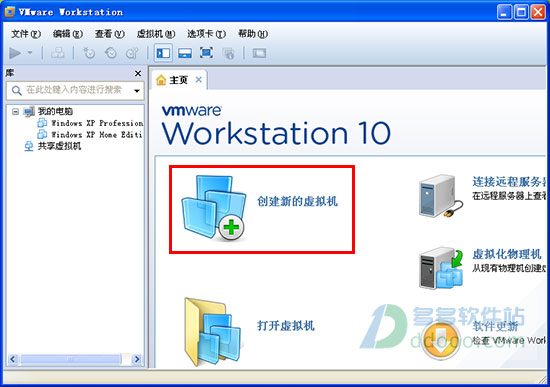Screen dimensions: 550x387
Task: Open the snapshot manager toolbar icon
Action: [x=132, y=53]
